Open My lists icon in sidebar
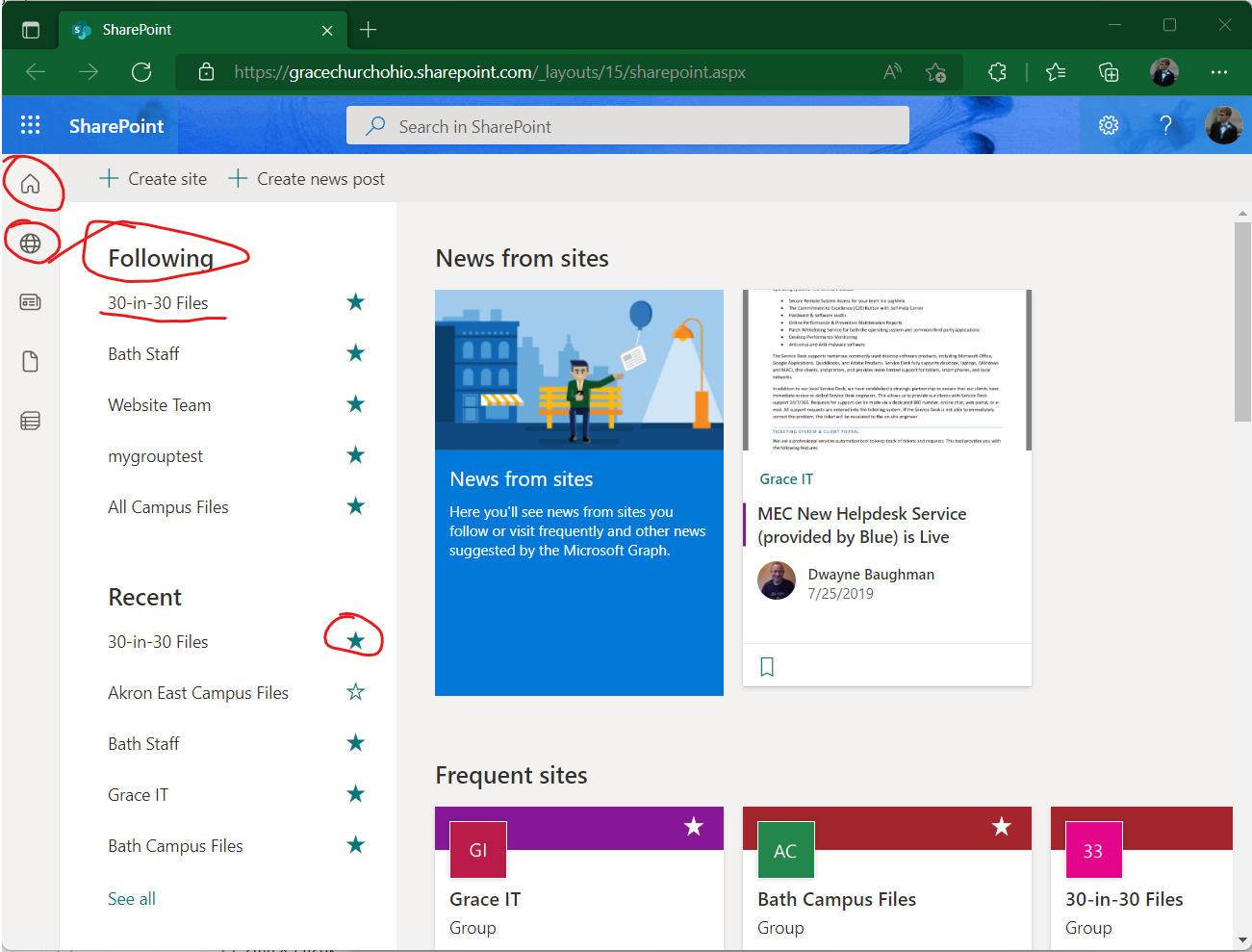1252x952 pixels. click(31, 421)
